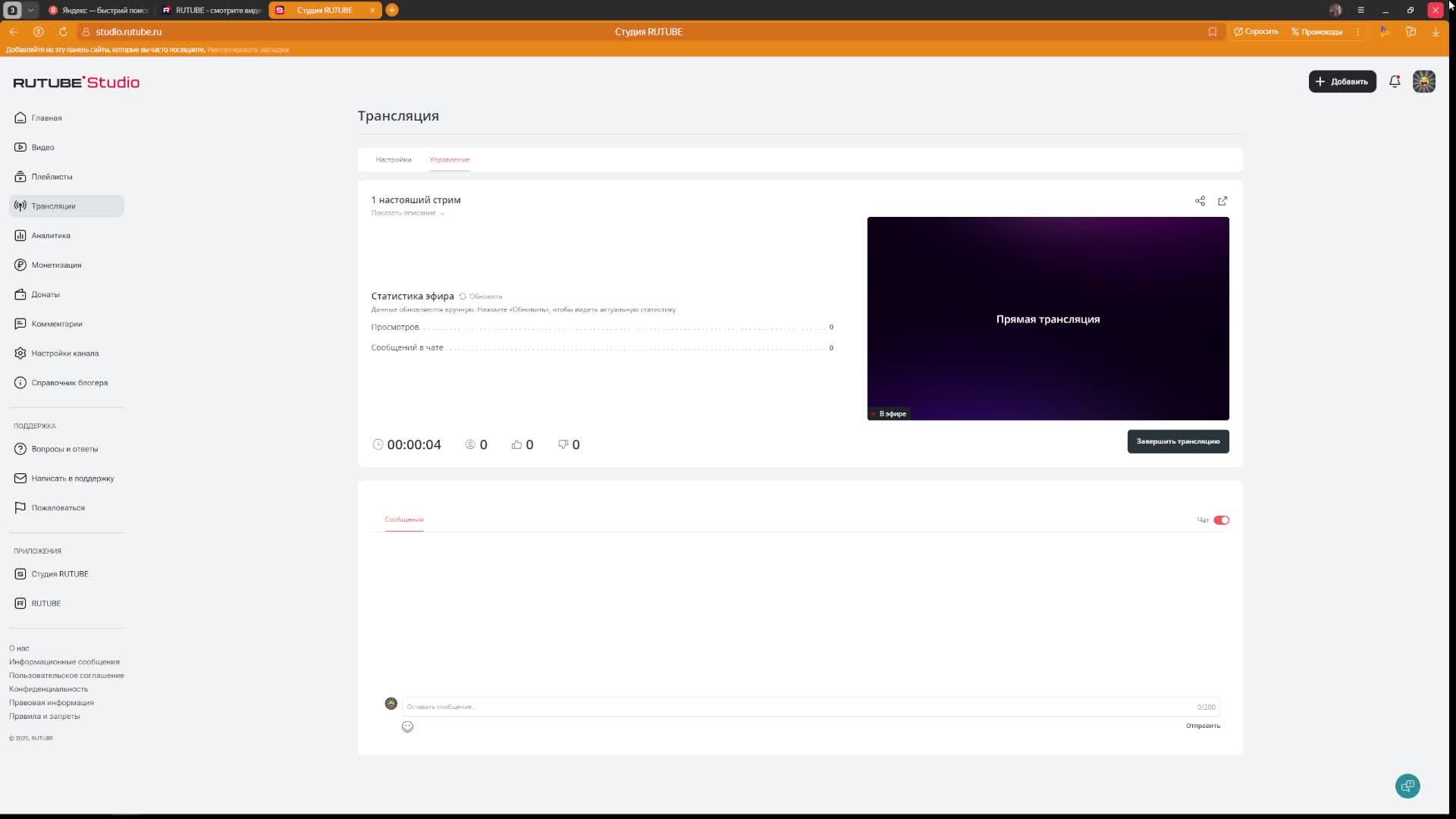
Task: Open stream in new window icon
Action: 1222,201
